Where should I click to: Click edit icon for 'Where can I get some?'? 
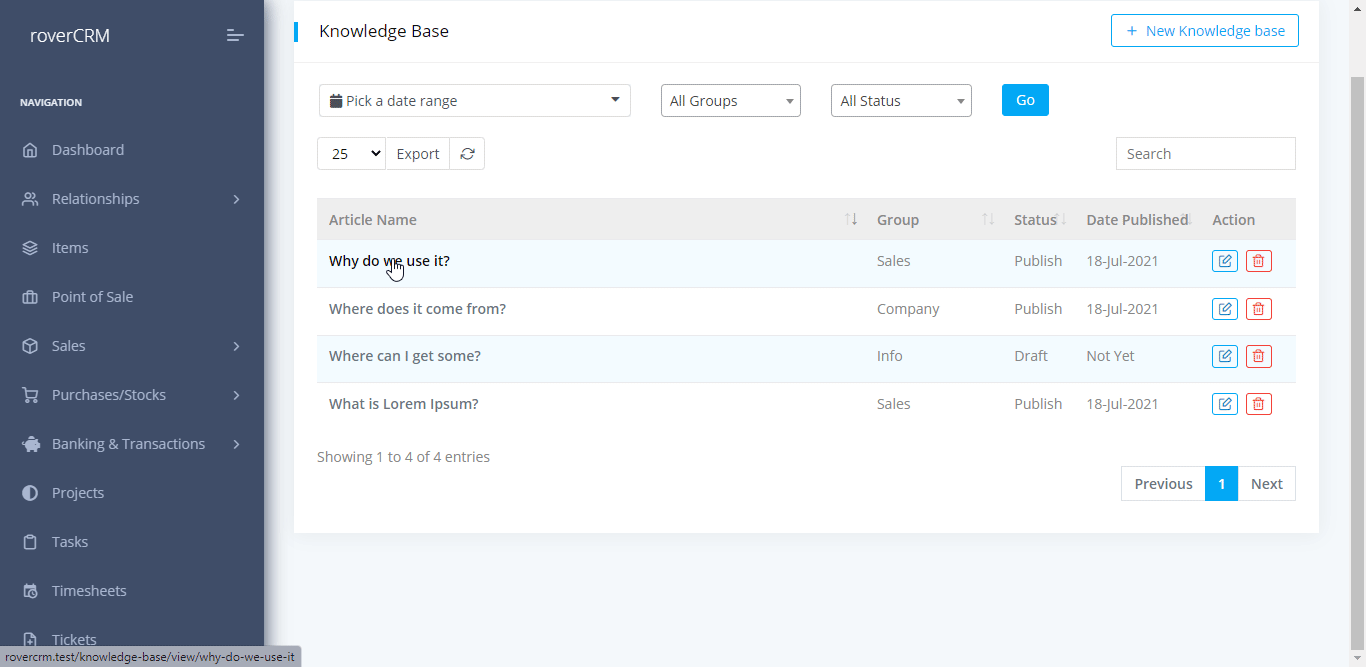pos(1224,356)
